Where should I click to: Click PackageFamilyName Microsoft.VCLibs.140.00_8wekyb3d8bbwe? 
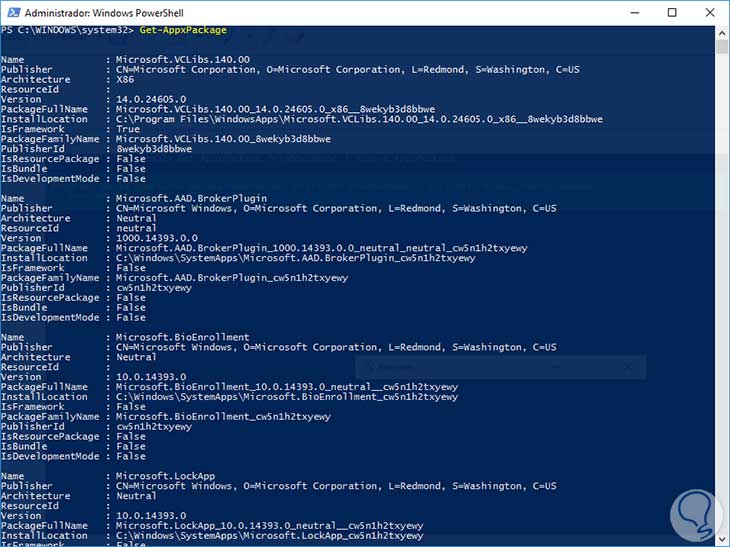(223, 139)
